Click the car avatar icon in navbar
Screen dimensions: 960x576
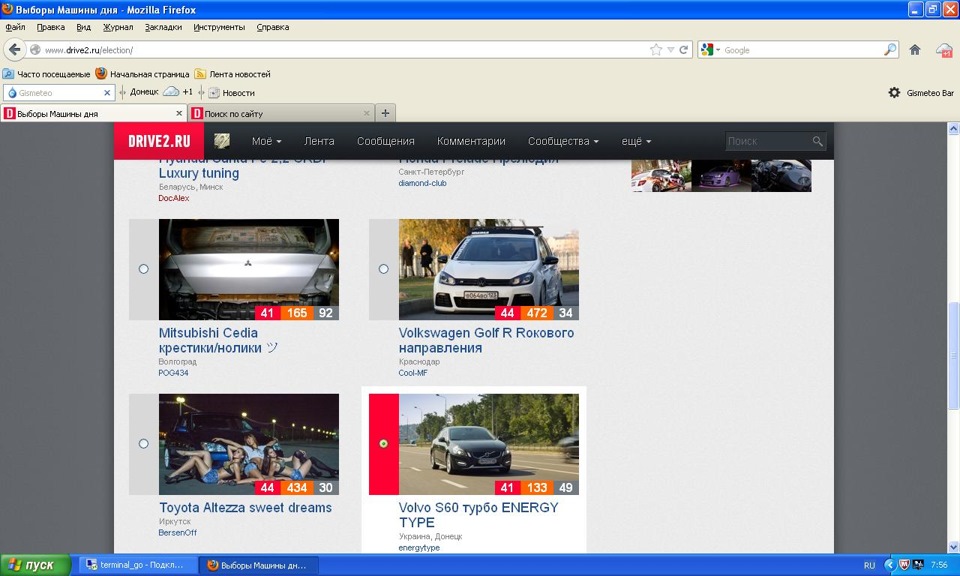(x=222, y=141)
